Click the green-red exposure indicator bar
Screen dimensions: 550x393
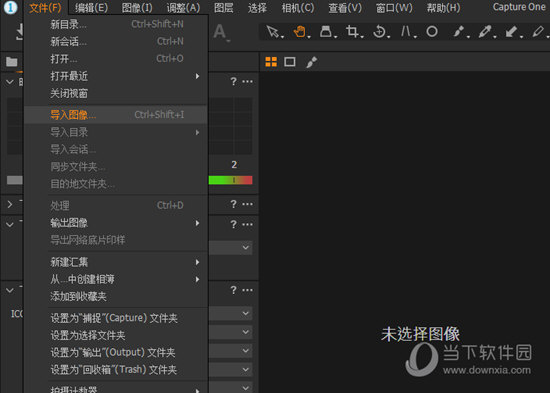point(230,180)
